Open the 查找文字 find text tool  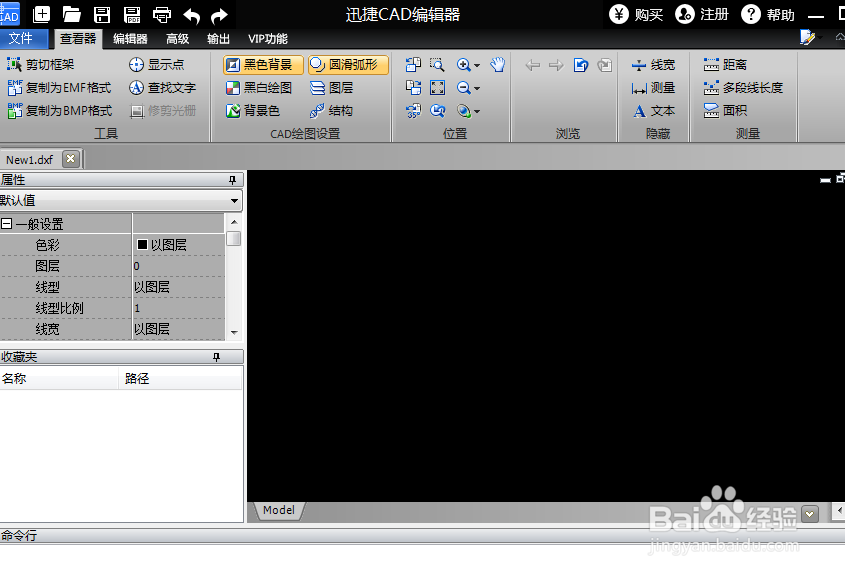point(162,88)
